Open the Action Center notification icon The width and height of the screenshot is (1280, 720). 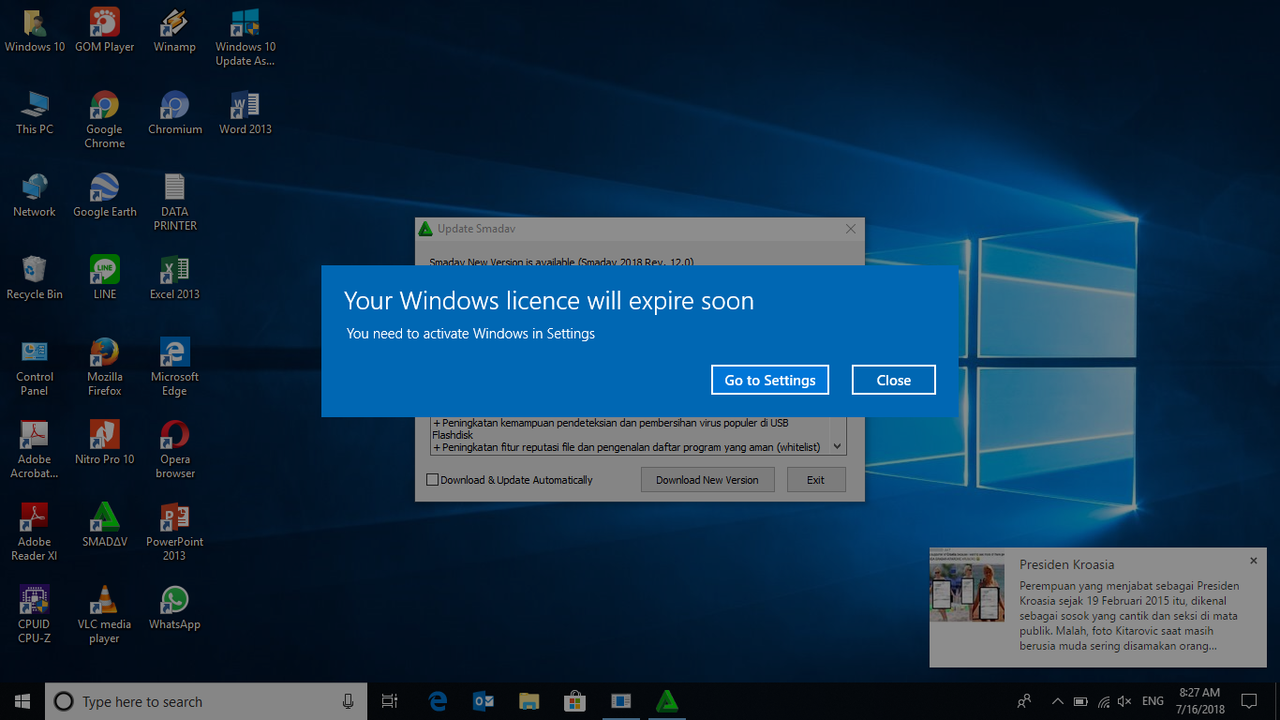[x=1249, y=701]
